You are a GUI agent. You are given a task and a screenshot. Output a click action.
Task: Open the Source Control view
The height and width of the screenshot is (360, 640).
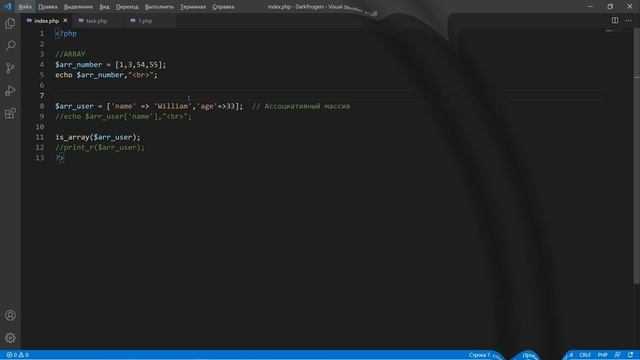[10, 68]
